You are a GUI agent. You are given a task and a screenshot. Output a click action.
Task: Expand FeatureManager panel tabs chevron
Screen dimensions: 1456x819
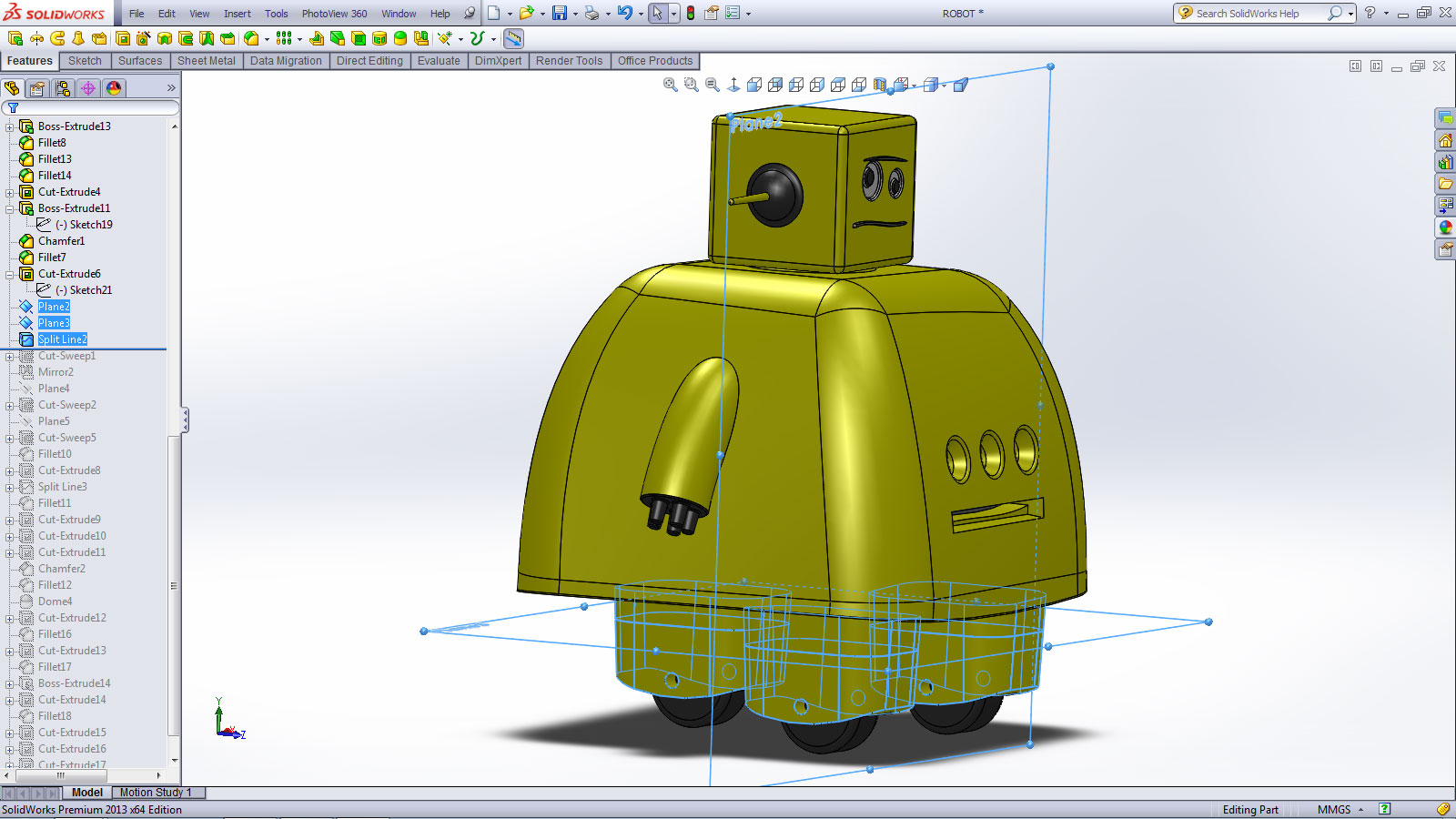pos(171,88)
